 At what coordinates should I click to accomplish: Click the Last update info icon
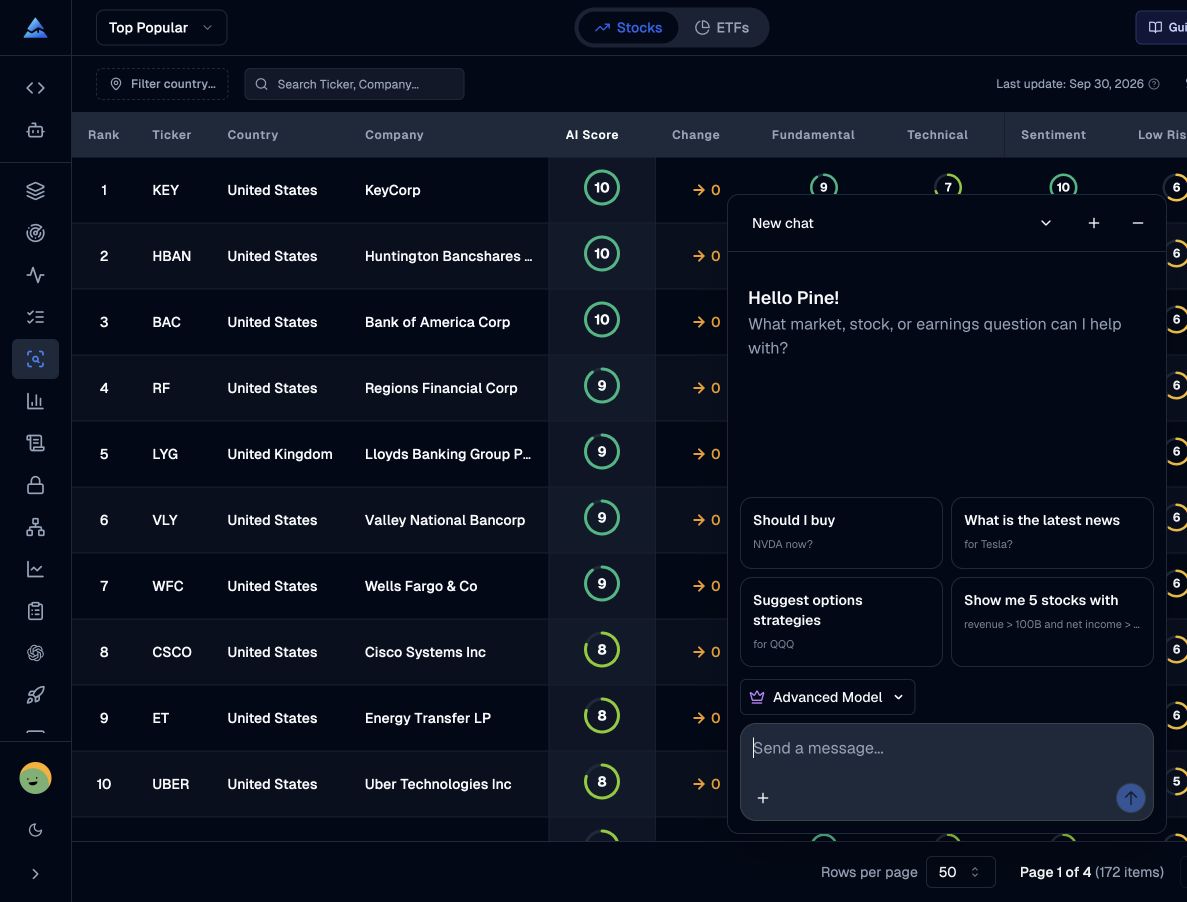pyautogui.click(x=1154, y=84)
